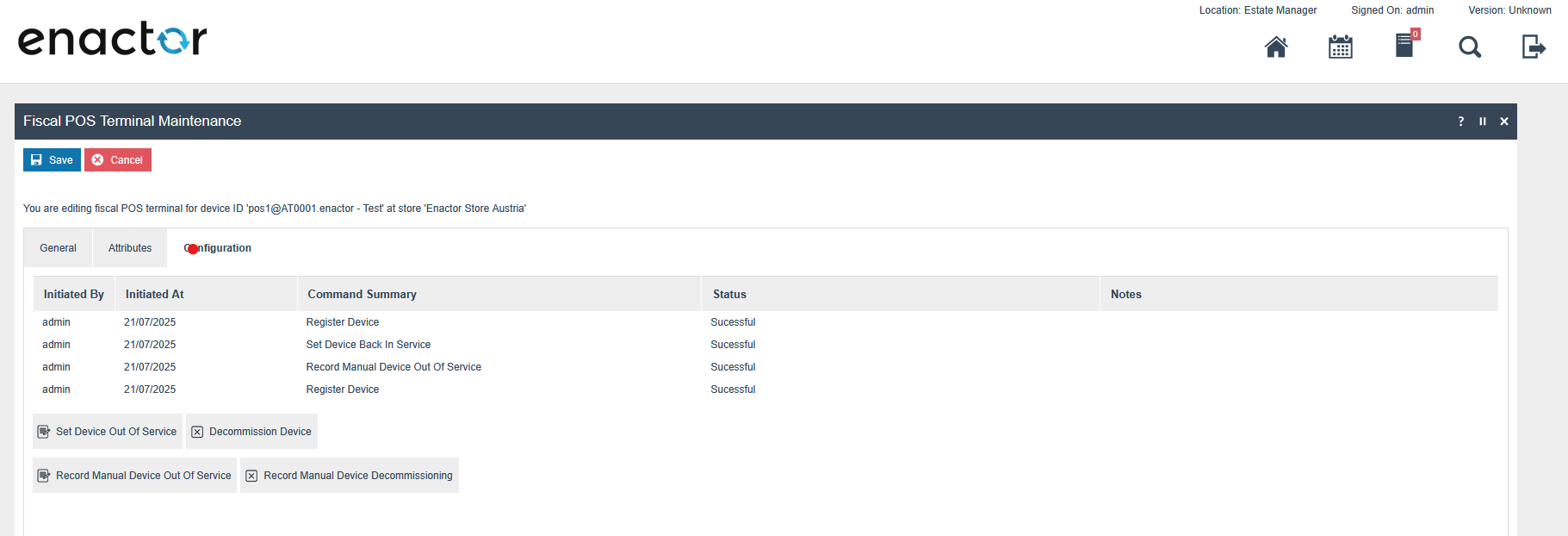Image resolution: width=1568 pixels, height=536 pixels.
Task: Cancel editing the terminal
Action: click(118, 160)
